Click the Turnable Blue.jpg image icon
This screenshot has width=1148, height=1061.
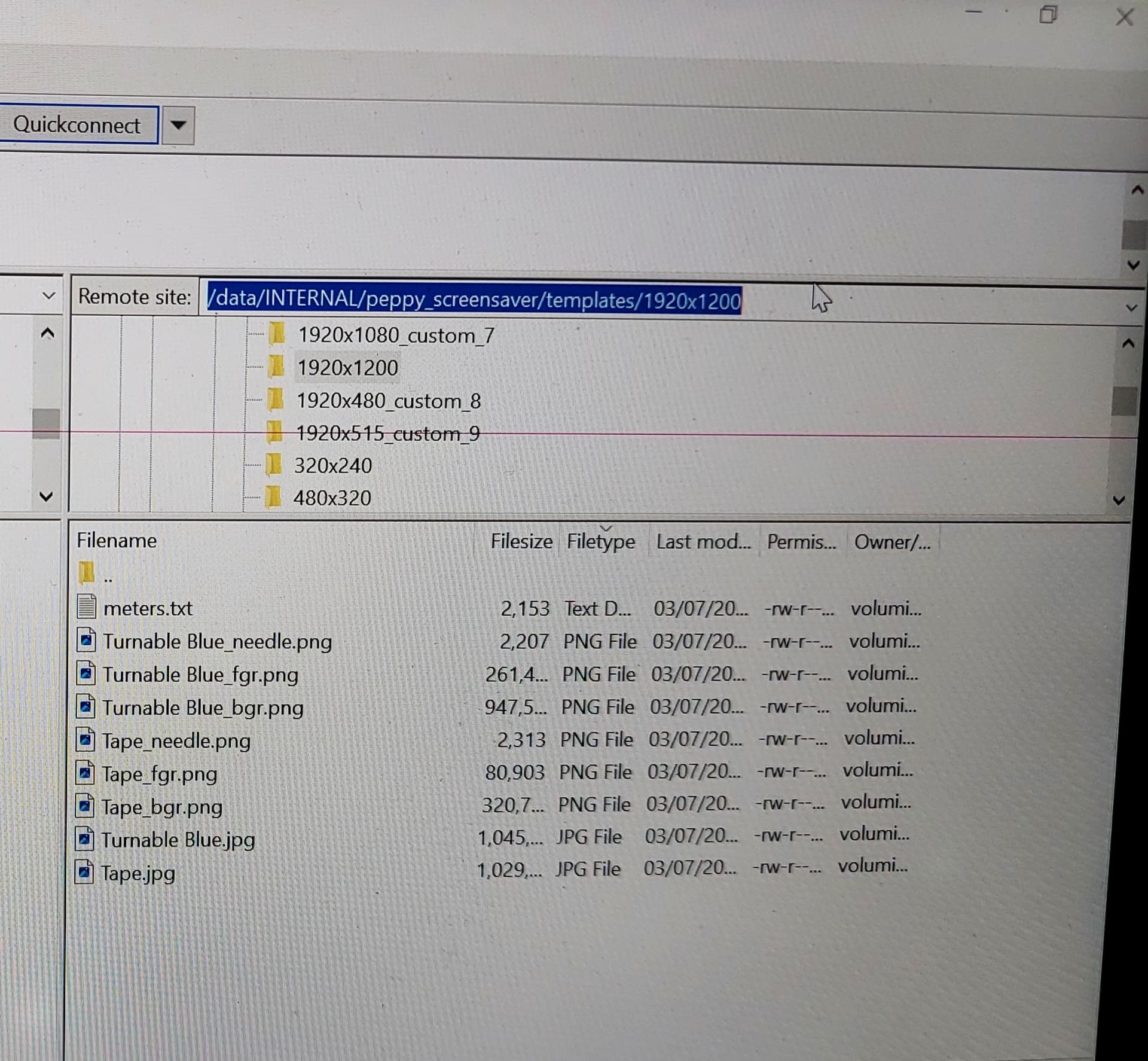(84, 839)
